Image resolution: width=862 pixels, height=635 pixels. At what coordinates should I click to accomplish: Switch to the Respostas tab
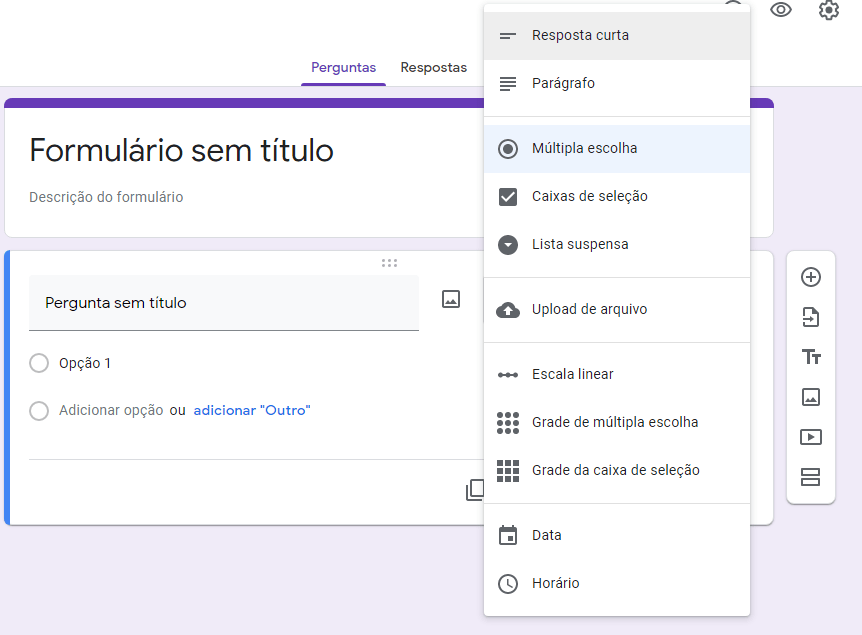point(433,68)
